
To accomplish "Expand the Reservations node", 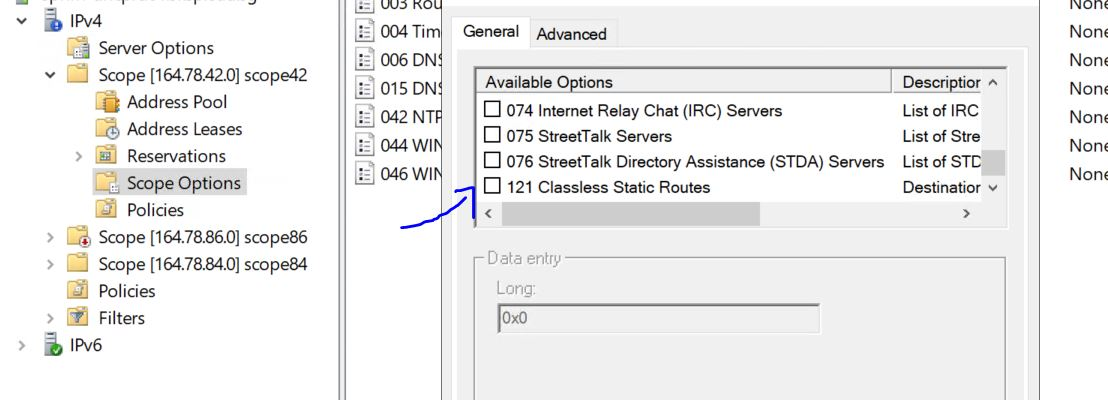I will pos(78,156).
